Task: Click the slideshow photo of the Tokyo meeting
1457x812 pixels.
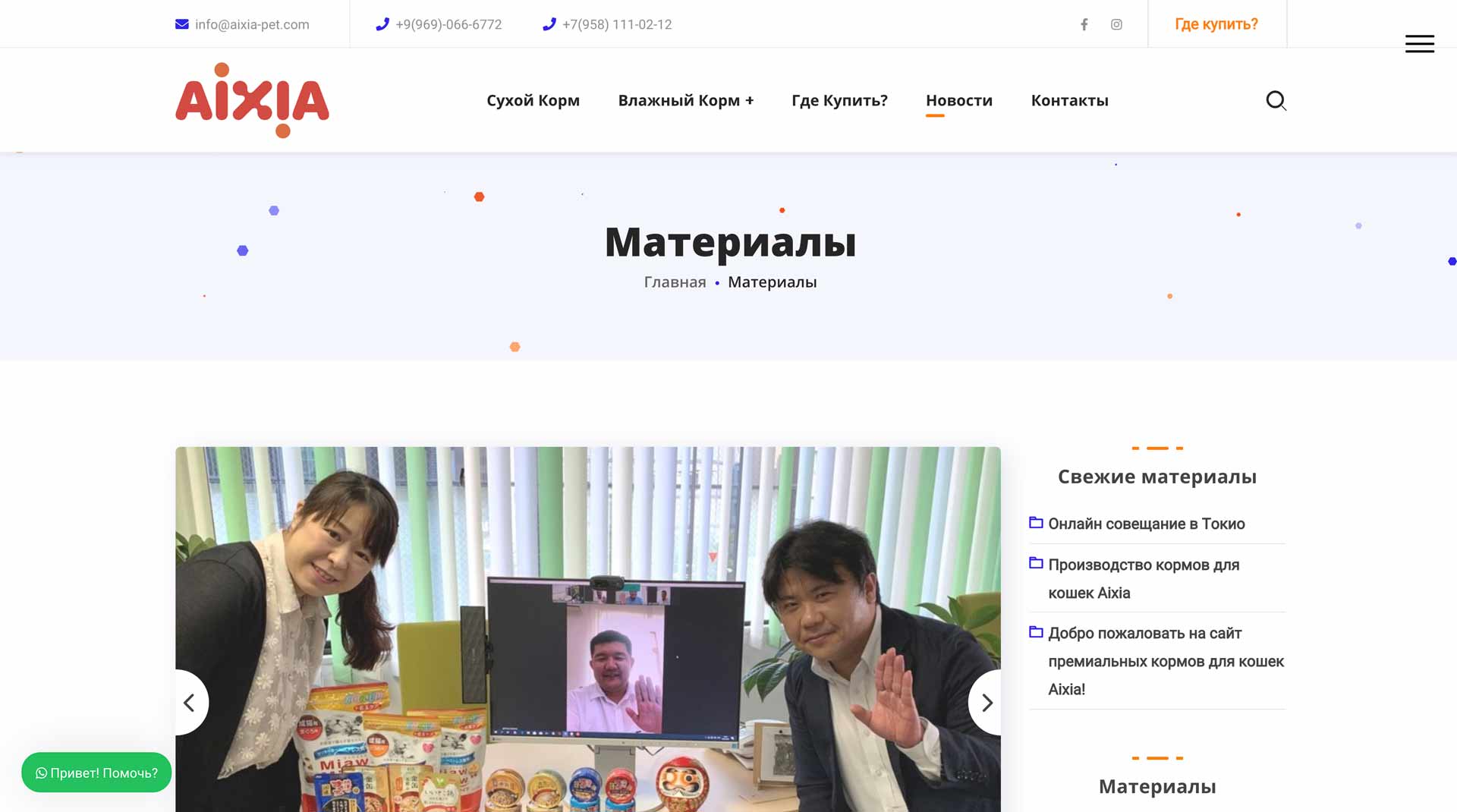Action: [588, 630]
